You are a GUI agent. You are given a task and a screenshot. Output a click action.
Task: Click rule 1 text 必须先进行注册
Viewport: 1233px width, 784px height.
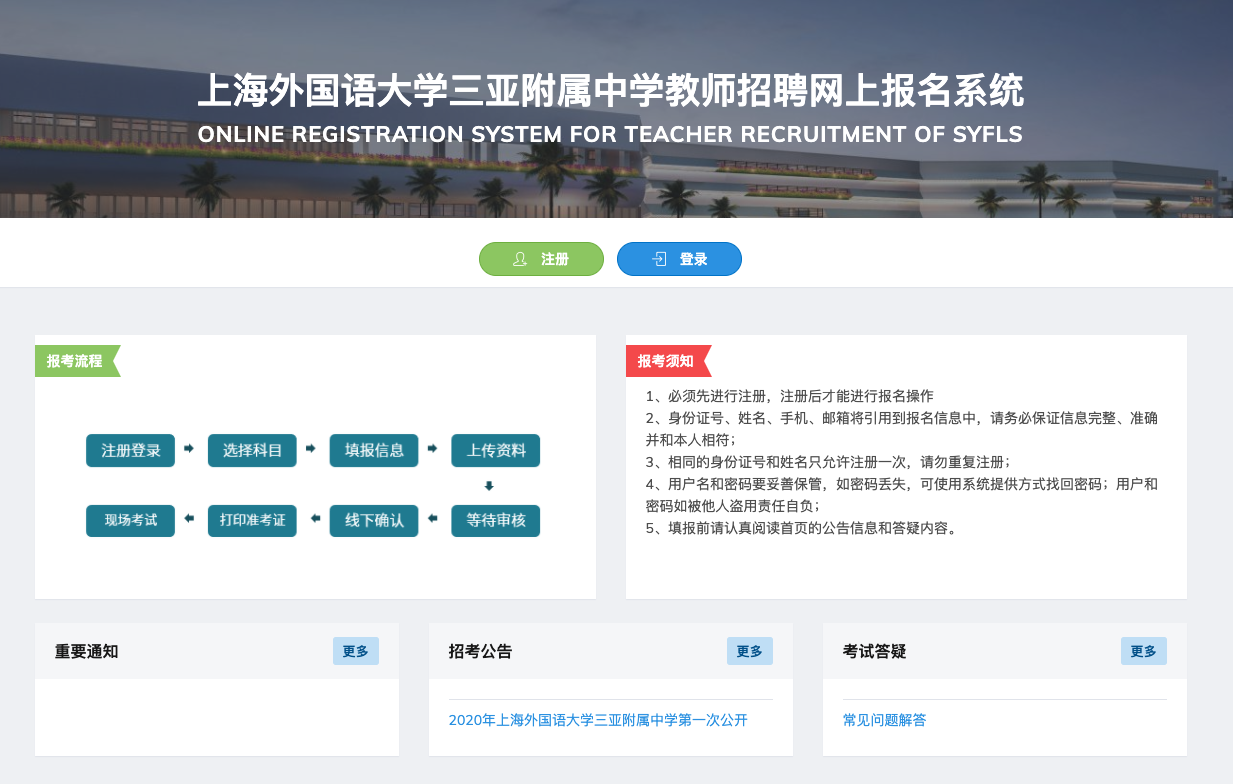pyautogui.click(x=790, y=396)
